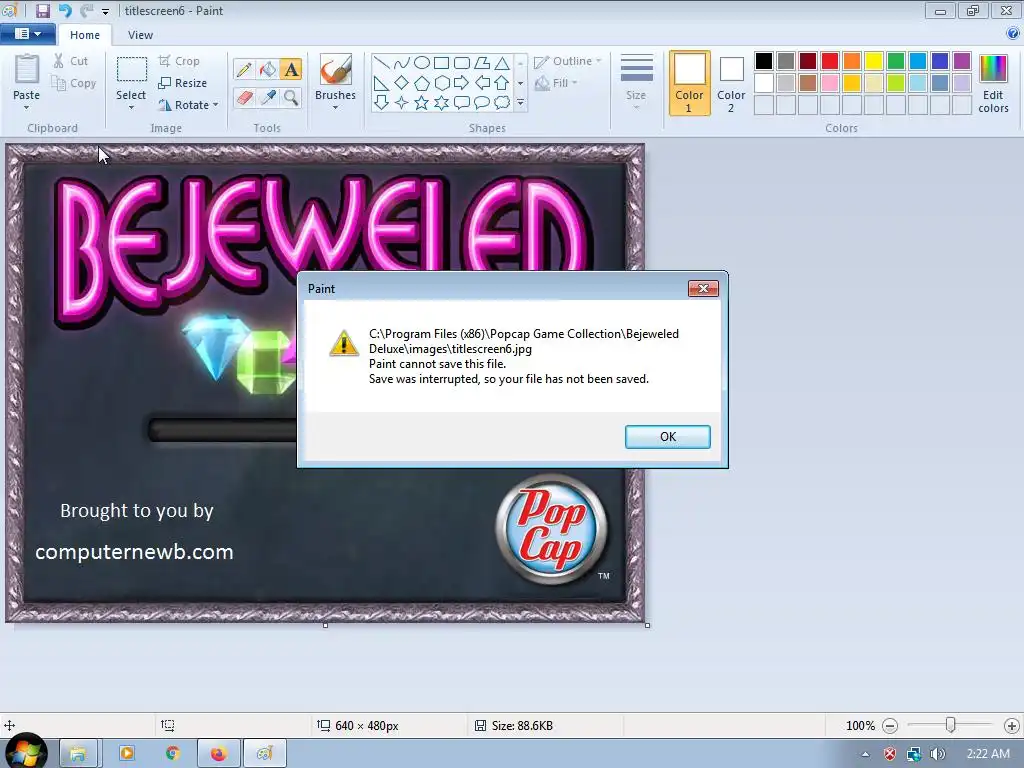Choose the Line shape

[x=382, y=63]
